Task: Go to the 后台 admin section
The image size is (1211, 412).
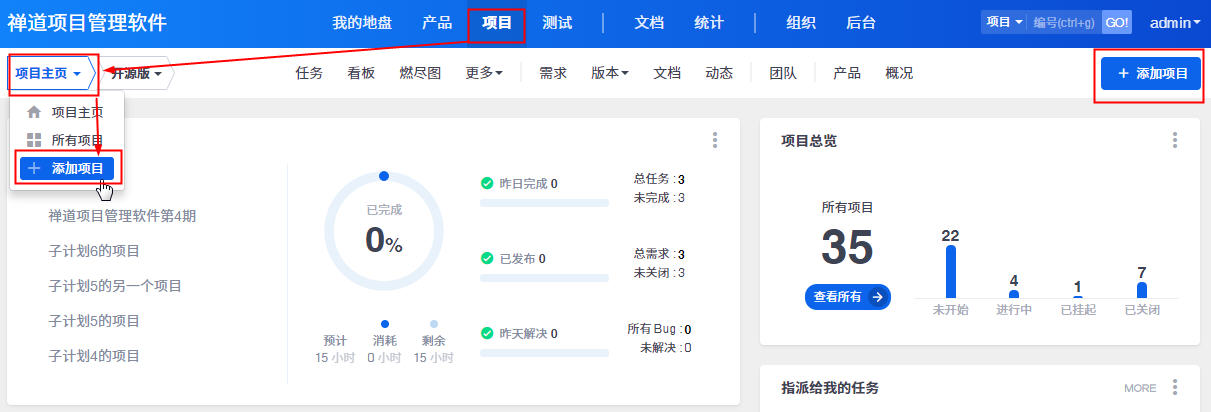Action: pos(861,23)
